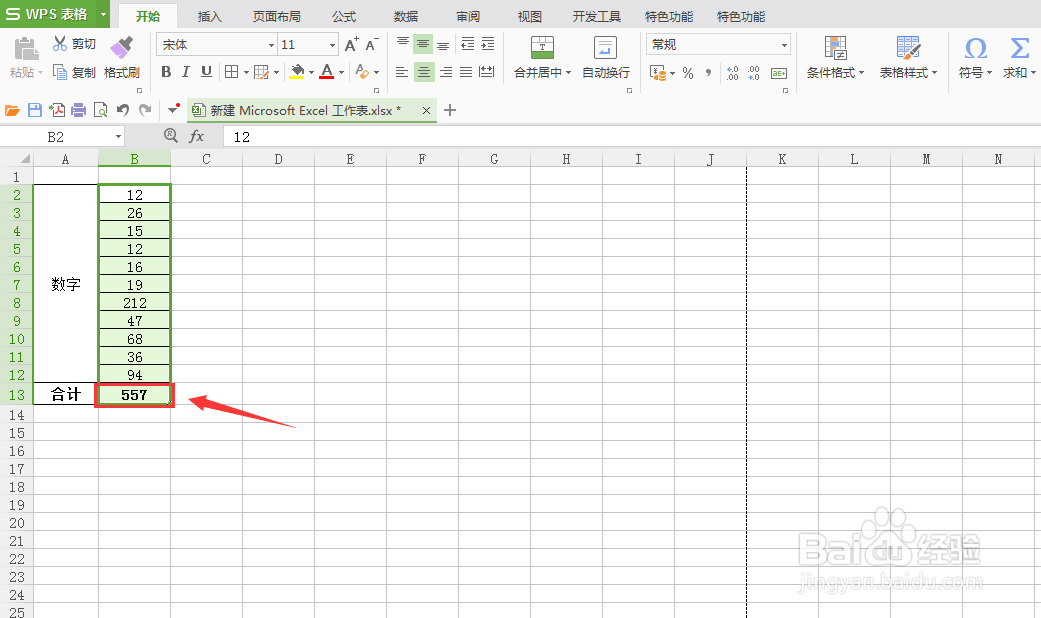1041x618 pixels.
Task: Click the Merge and Center icon
Action: 542,48
